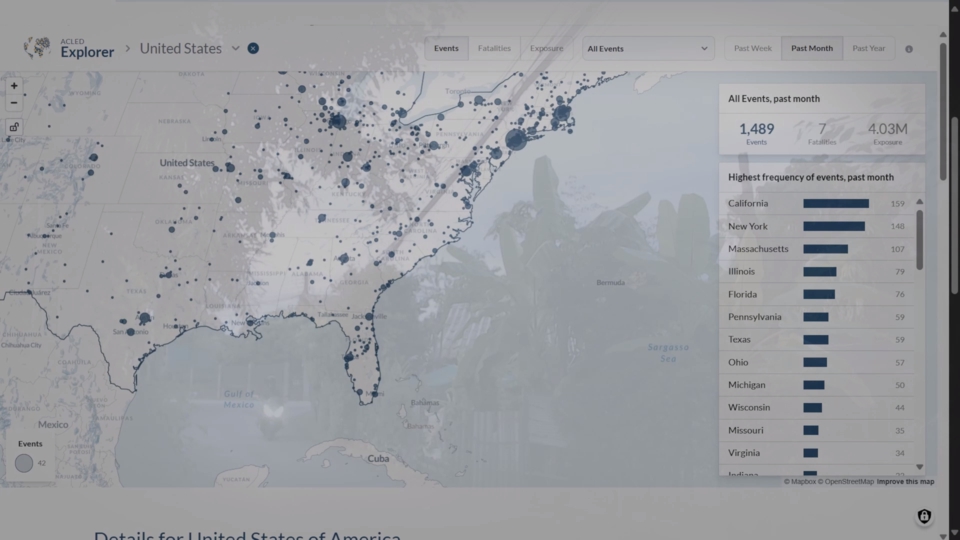Click the Events legend circle marked 42
This screenshot has width=960, height=540.
[24, 463]
